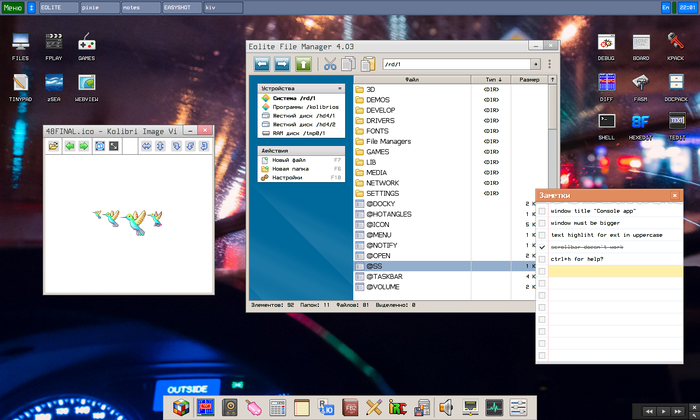
Task: Show next image with green right arrow
Action: [x=85, y=146]
